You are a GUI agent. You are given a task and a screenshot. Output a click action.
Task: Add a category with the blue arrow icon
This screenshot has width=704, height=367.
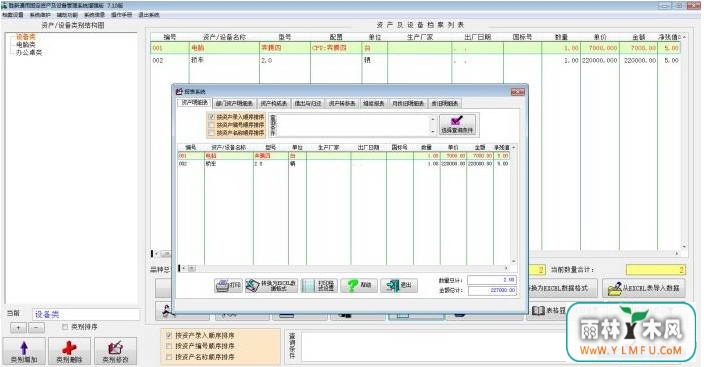24,351
